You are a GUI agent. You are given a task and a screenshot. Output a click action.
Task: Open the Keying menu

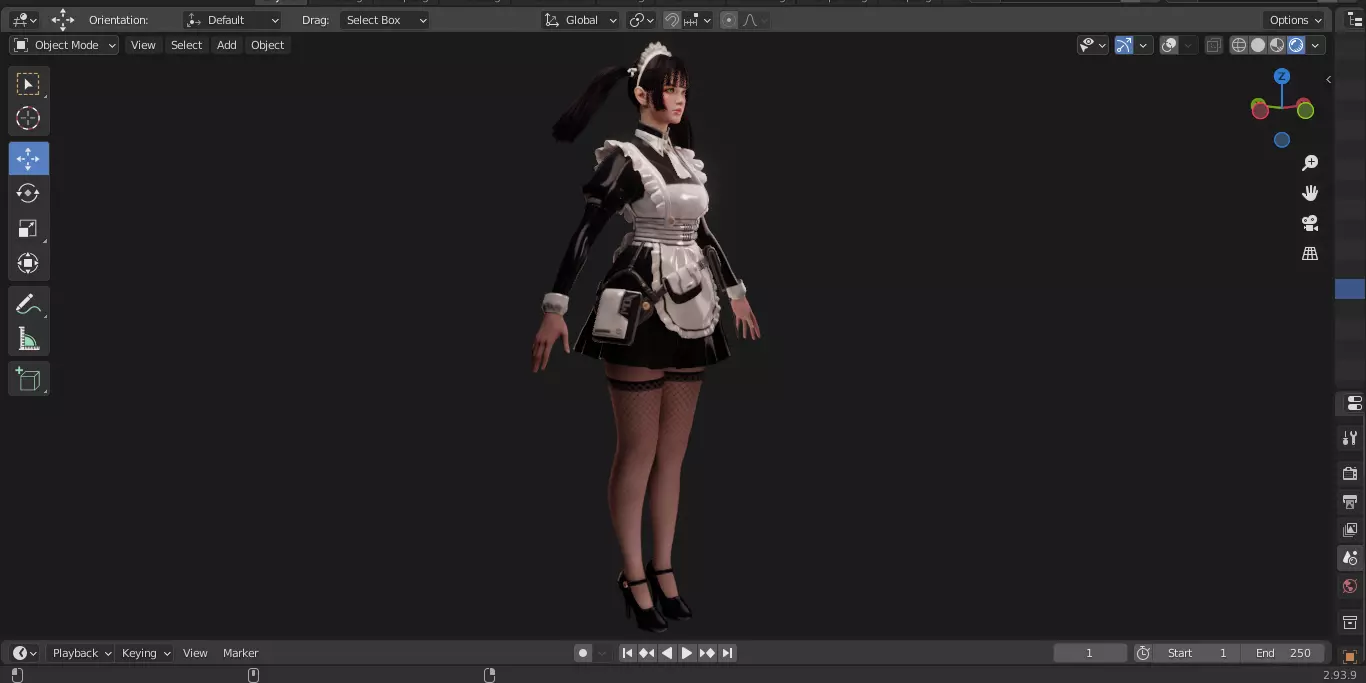146,653
